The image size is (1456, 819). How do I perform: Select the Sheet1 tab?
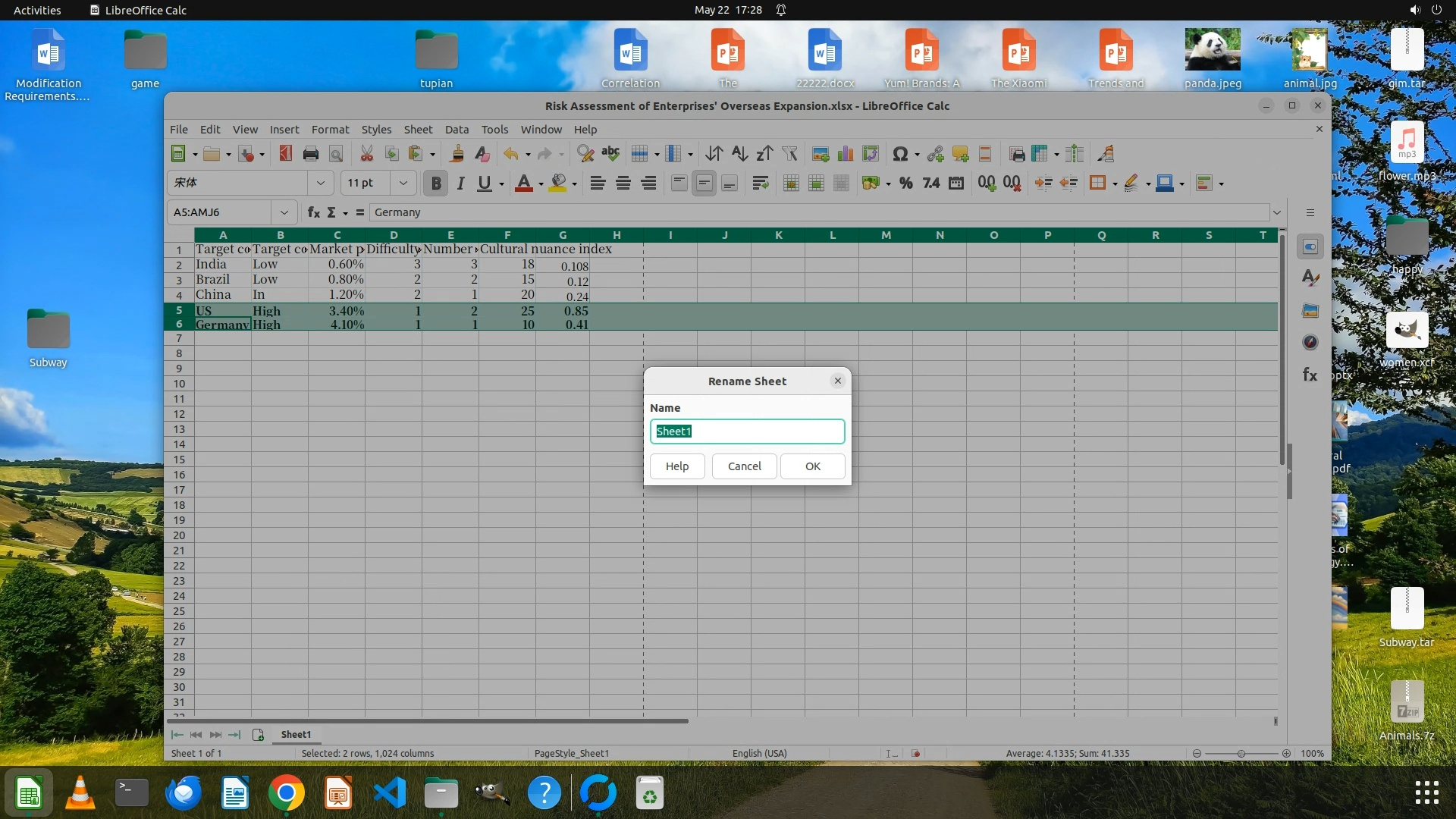click(x=296, y=734)
